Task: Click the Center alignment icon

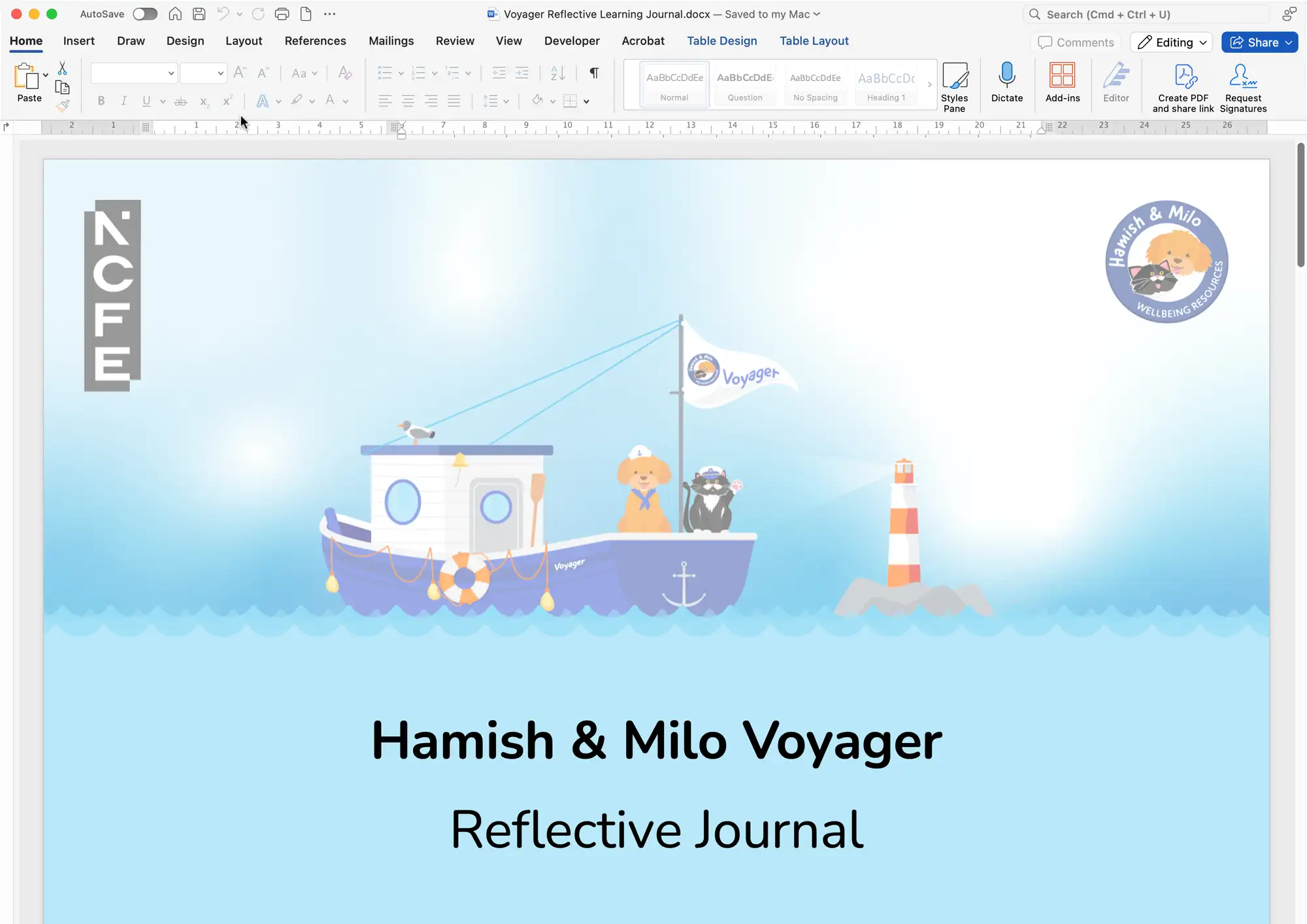Action: coord(408,101)
